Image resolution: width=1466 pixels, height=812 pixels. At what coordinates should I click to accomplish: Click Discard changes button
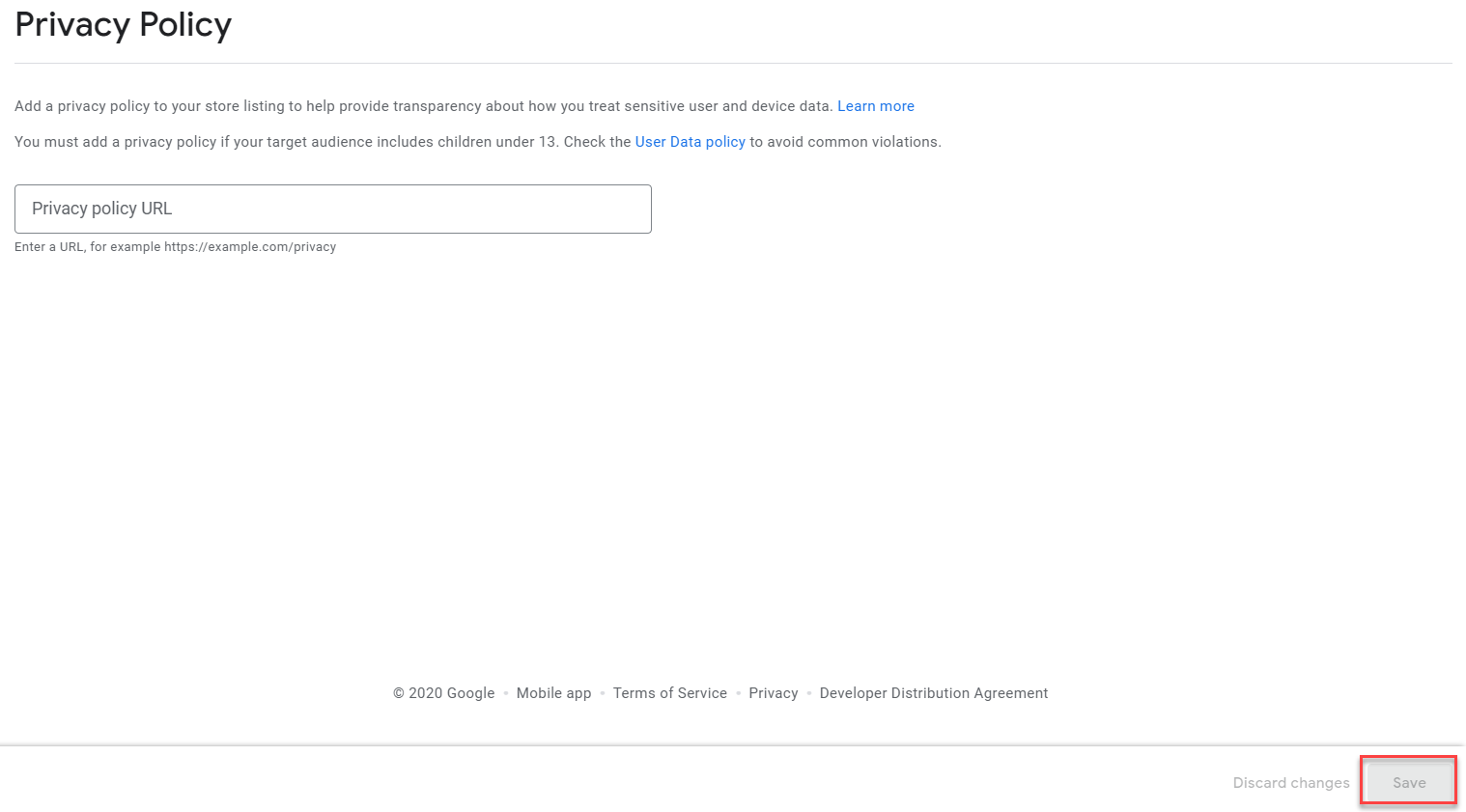[x=1290, y=783]
